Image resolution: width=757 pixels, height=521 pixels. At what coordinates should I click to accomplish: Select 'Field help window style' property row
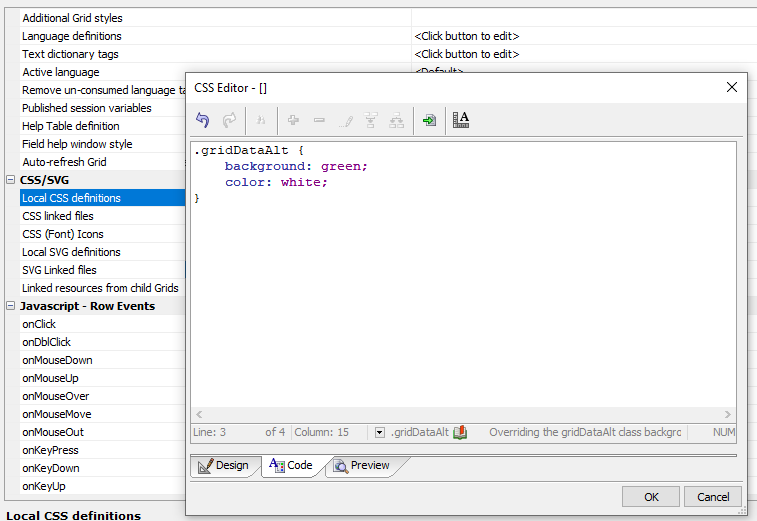click(x=102, y=144)
